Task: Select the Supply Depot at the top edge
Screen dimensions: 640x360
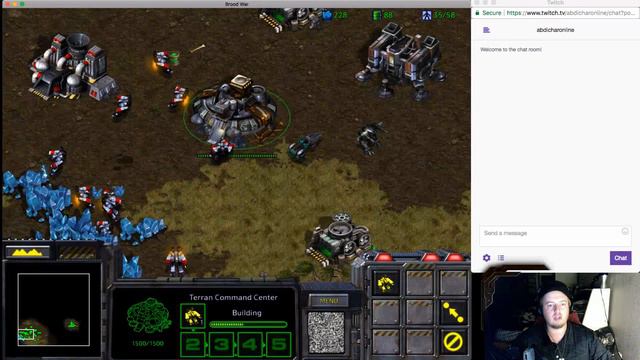Action: [x=292, y=19]
